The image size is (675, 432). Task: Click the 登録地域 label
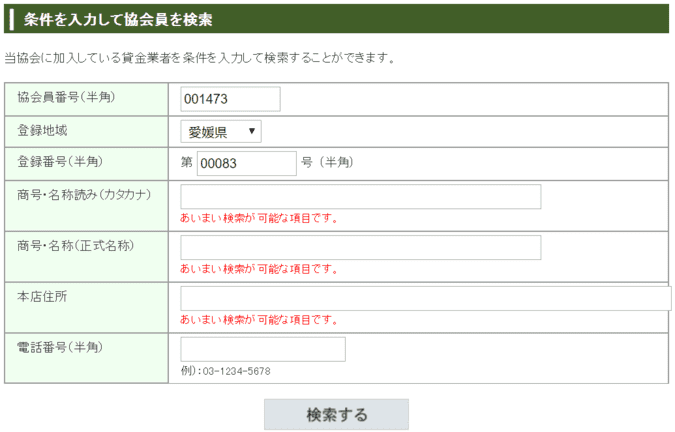point(42,130)
